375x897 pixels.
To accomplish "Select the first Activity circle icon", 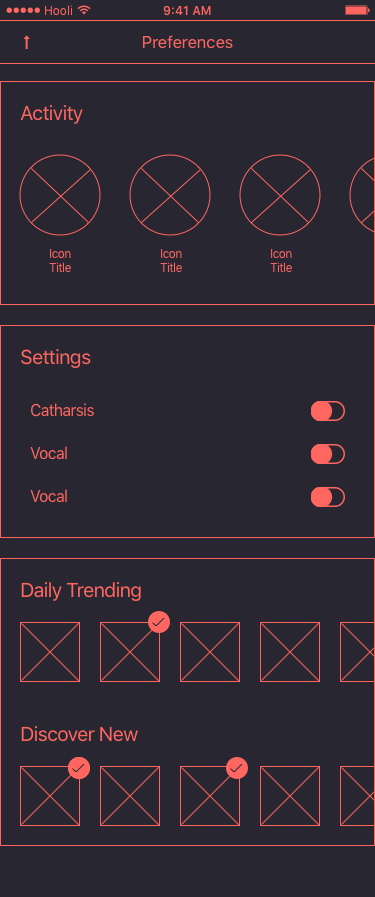I will point(60,195).
